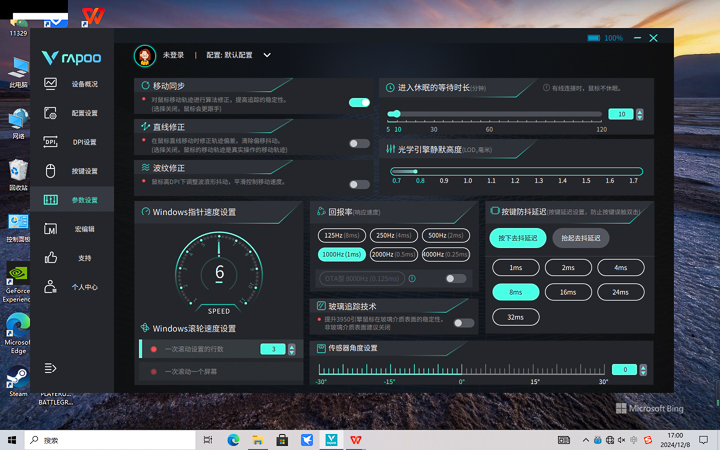Select 2000Hz polling rate
Screen dimensions: 720x450
click(394, 254)
